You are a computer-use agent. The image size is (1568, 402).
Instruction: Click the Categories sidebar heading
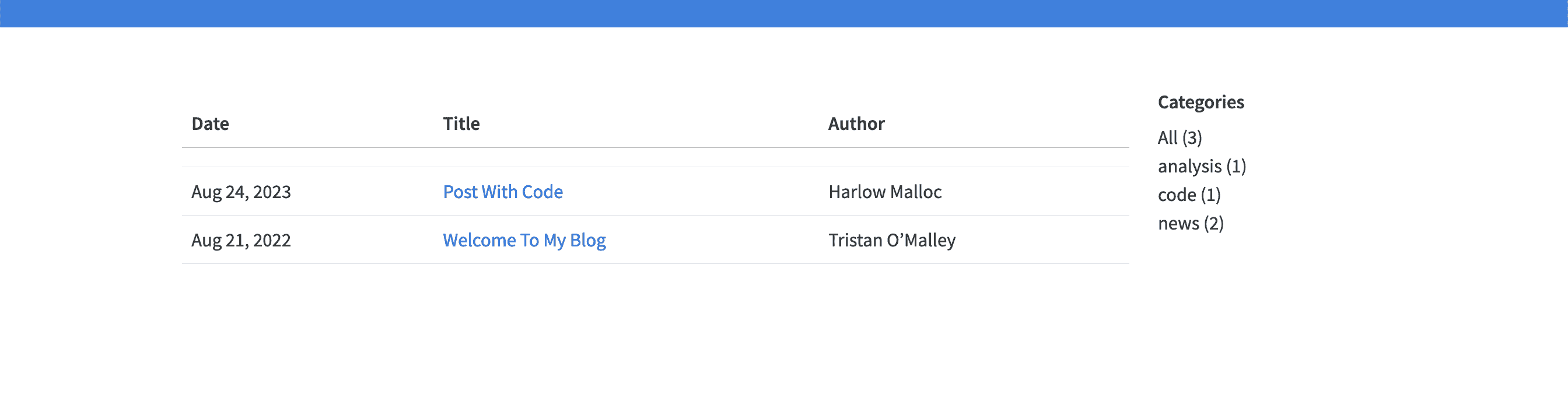coord(1200,101)
